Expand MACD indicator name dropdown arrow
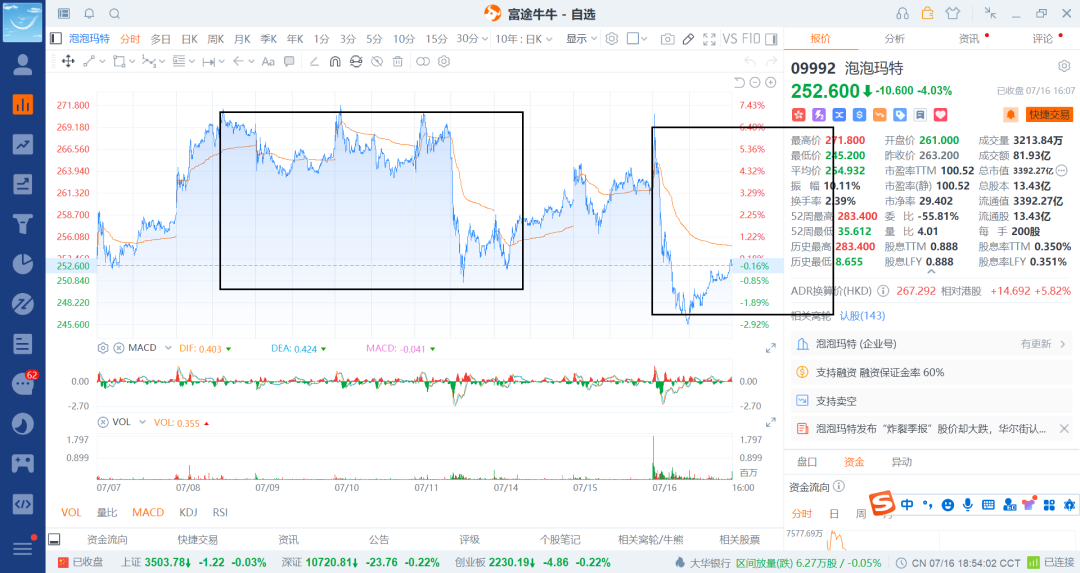Viewport: 1080px width, 573px height. (167, 348)
